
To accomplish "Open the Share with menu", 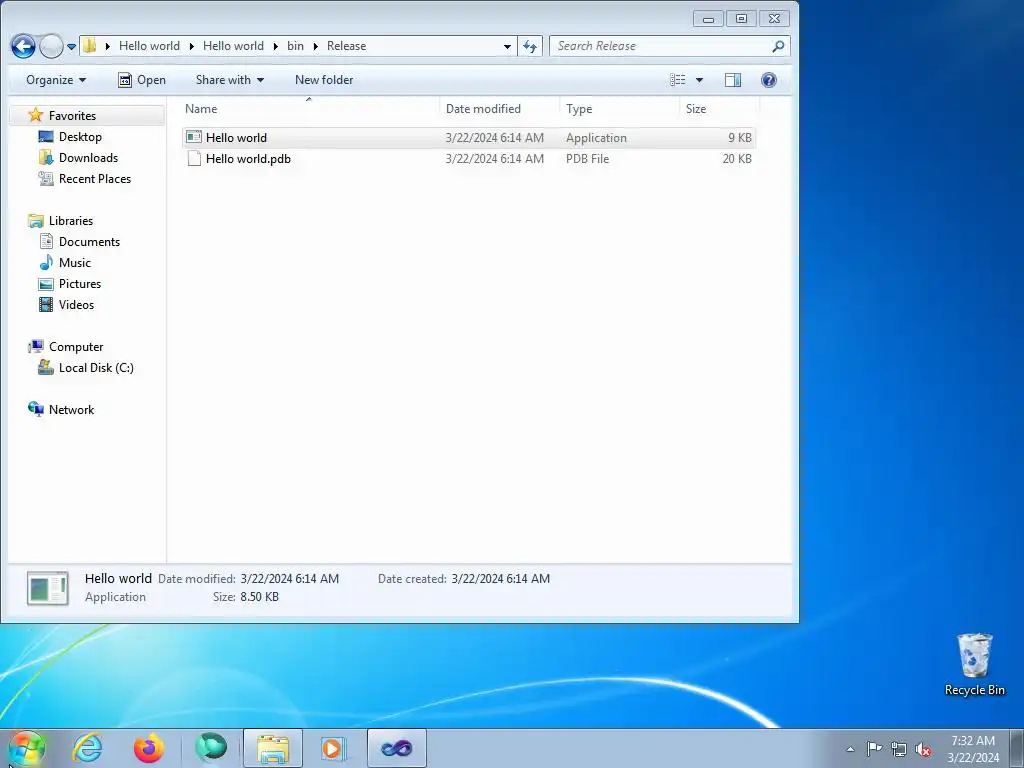I will pos(230,80).
